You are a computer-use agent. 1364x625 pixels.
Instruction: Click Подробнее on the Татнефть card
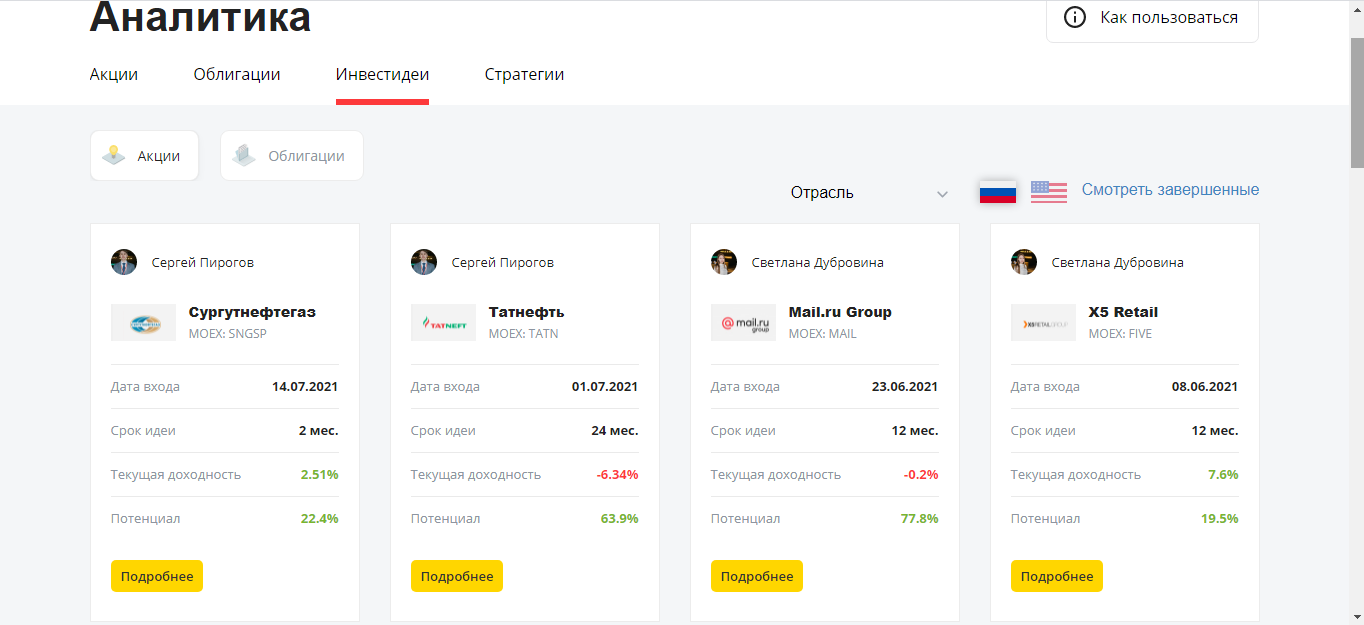pyautogui.click(x=456, y=576)
